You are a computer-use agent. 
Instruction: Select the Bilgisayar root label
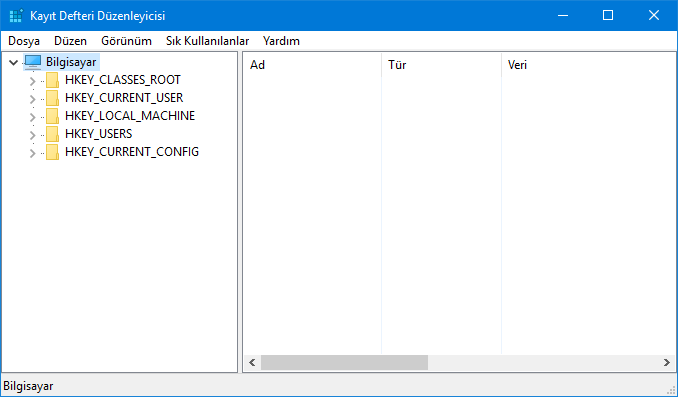tap(71, 62)
